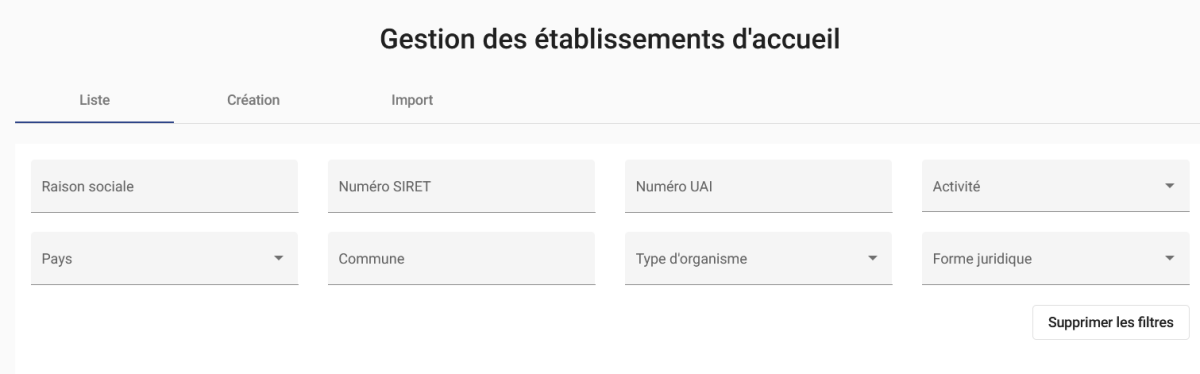Screen dimensions: 1200x374
Task: Click the Pays dropdown arrow icon
Action: tap(278, 258)
